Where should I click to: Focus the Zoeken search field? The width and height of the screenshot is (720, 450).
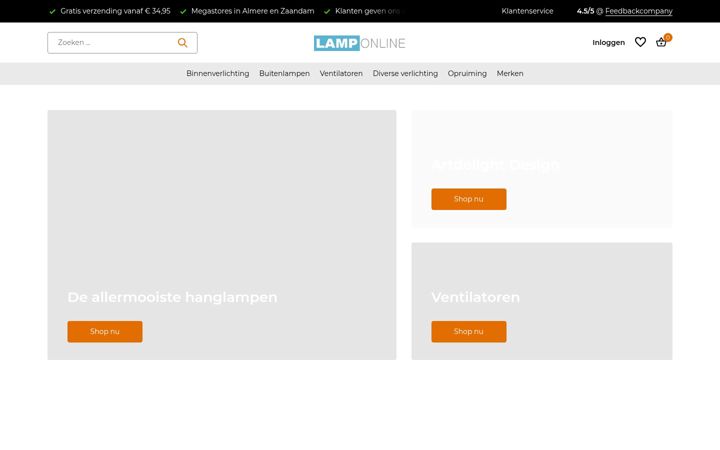(122, 43)
